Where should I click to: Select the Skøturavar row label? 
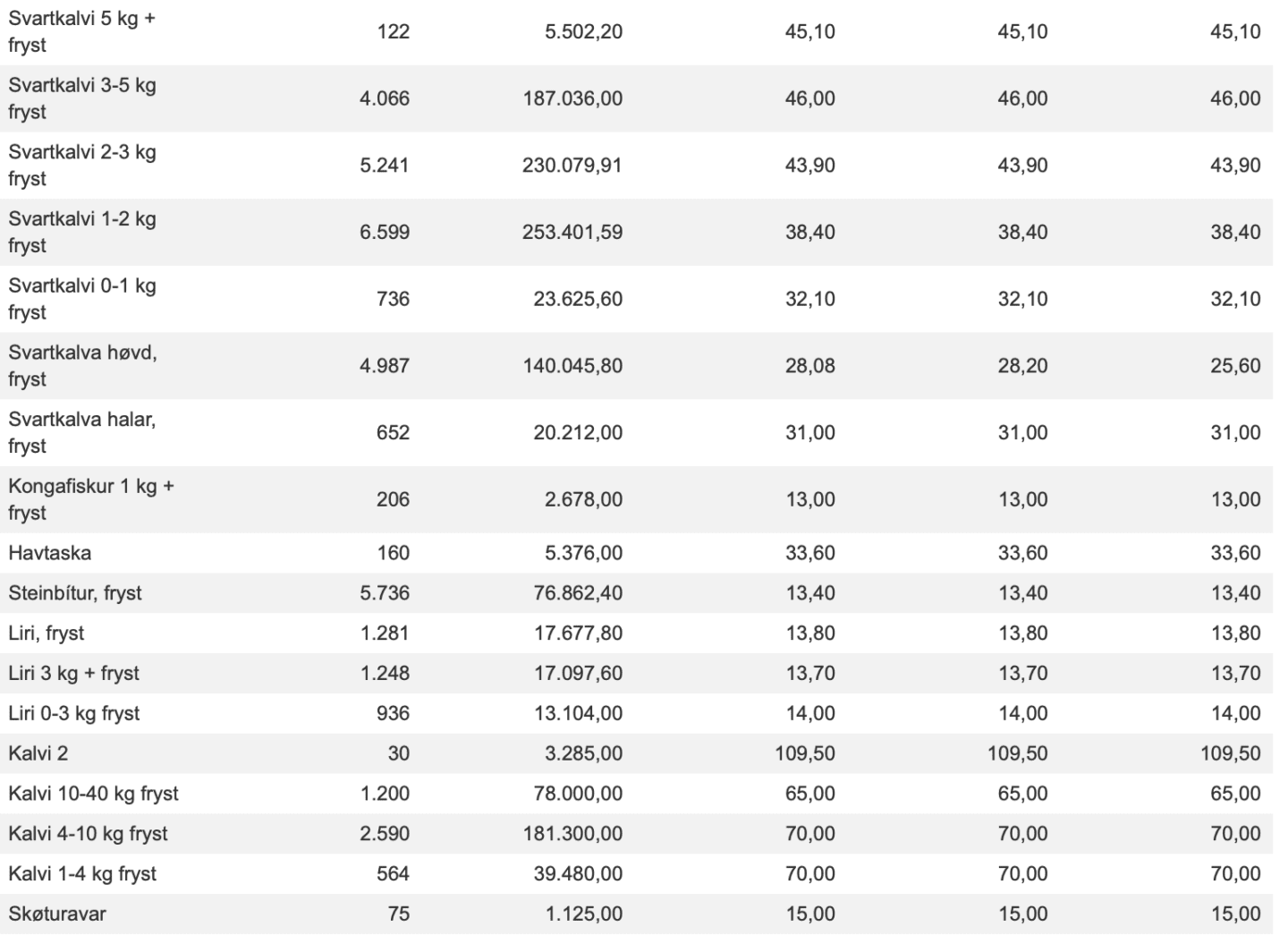point(57,914)
